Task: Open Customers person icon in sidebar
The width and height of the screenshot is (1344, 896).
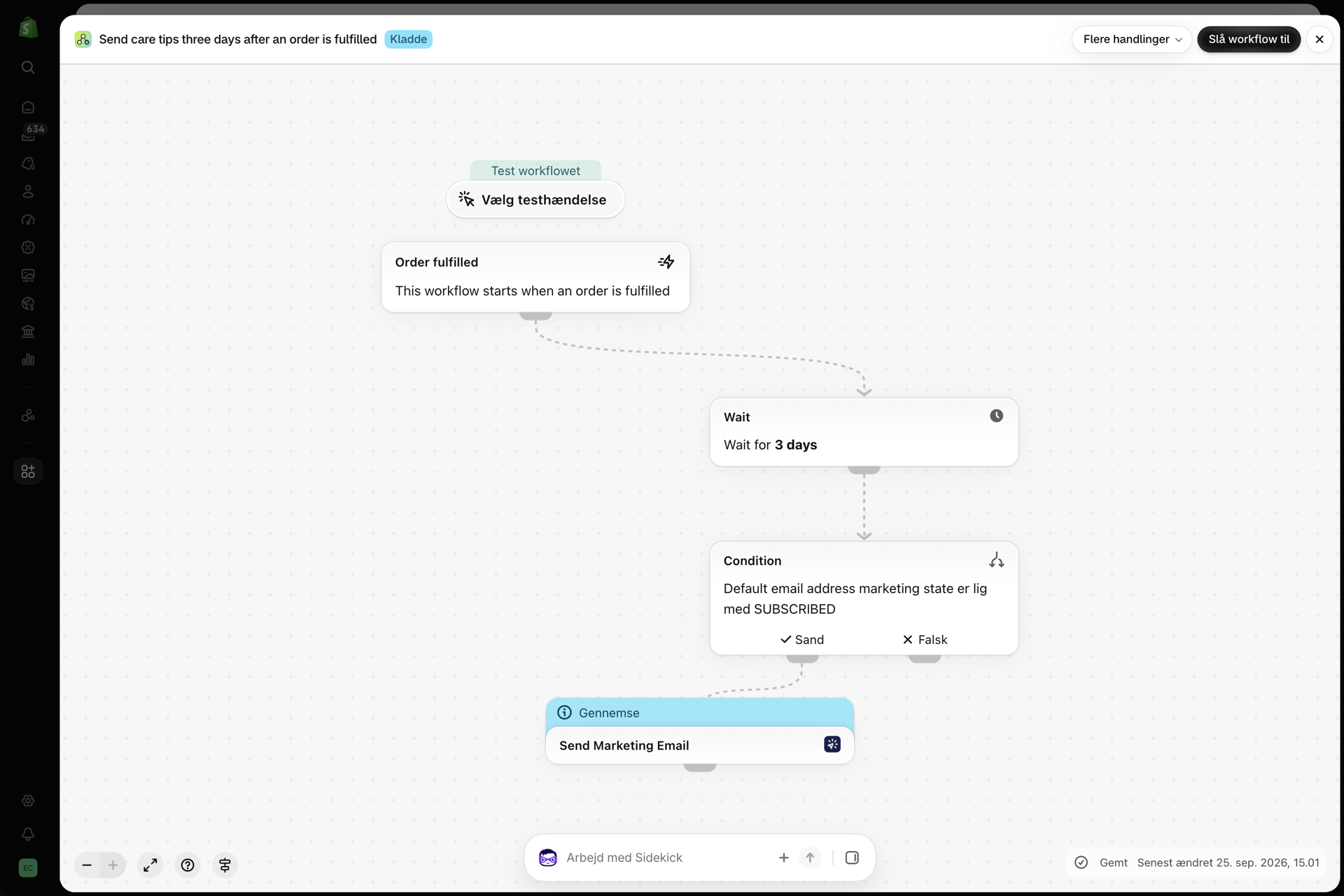Action: (x=28, y=191)
